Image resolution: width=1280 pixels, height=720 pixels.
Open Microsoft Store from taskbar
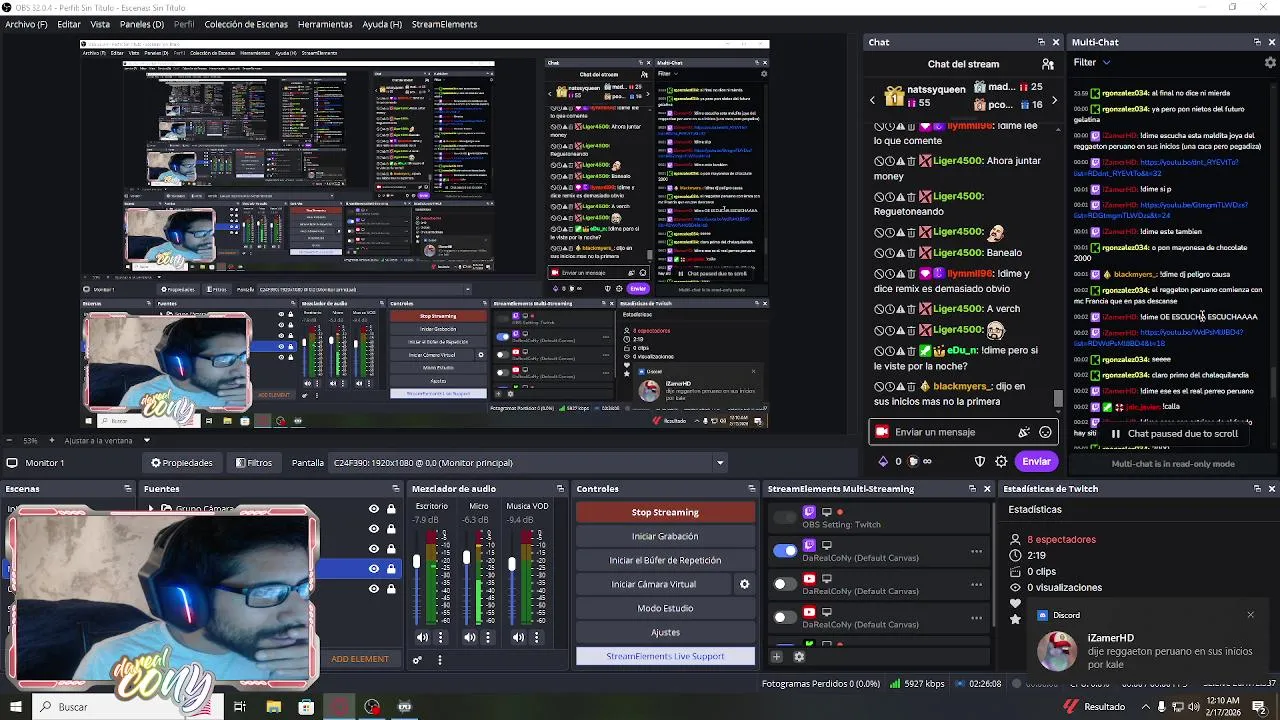306,707
